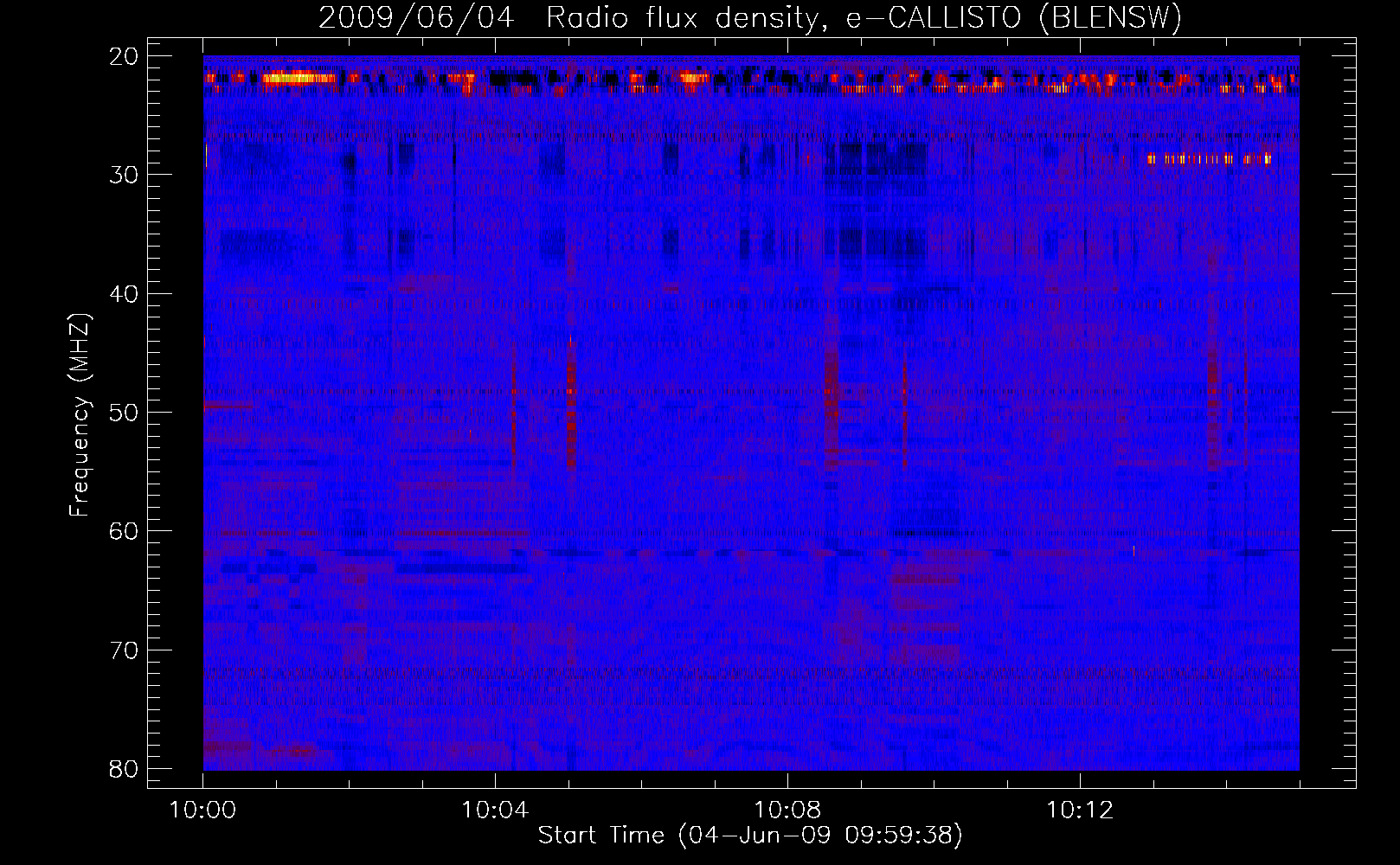
Task: Click the yellow-orange emission streak near 29 MHz
Action: [x=1209, y=159]
